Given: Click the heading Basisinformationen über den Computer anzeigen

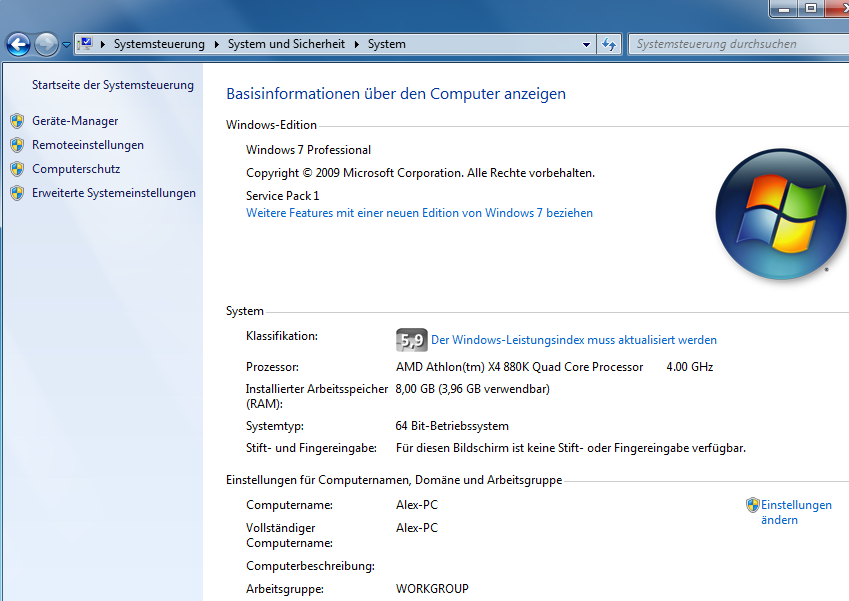Looking at the screenshot, I should 396,94.
